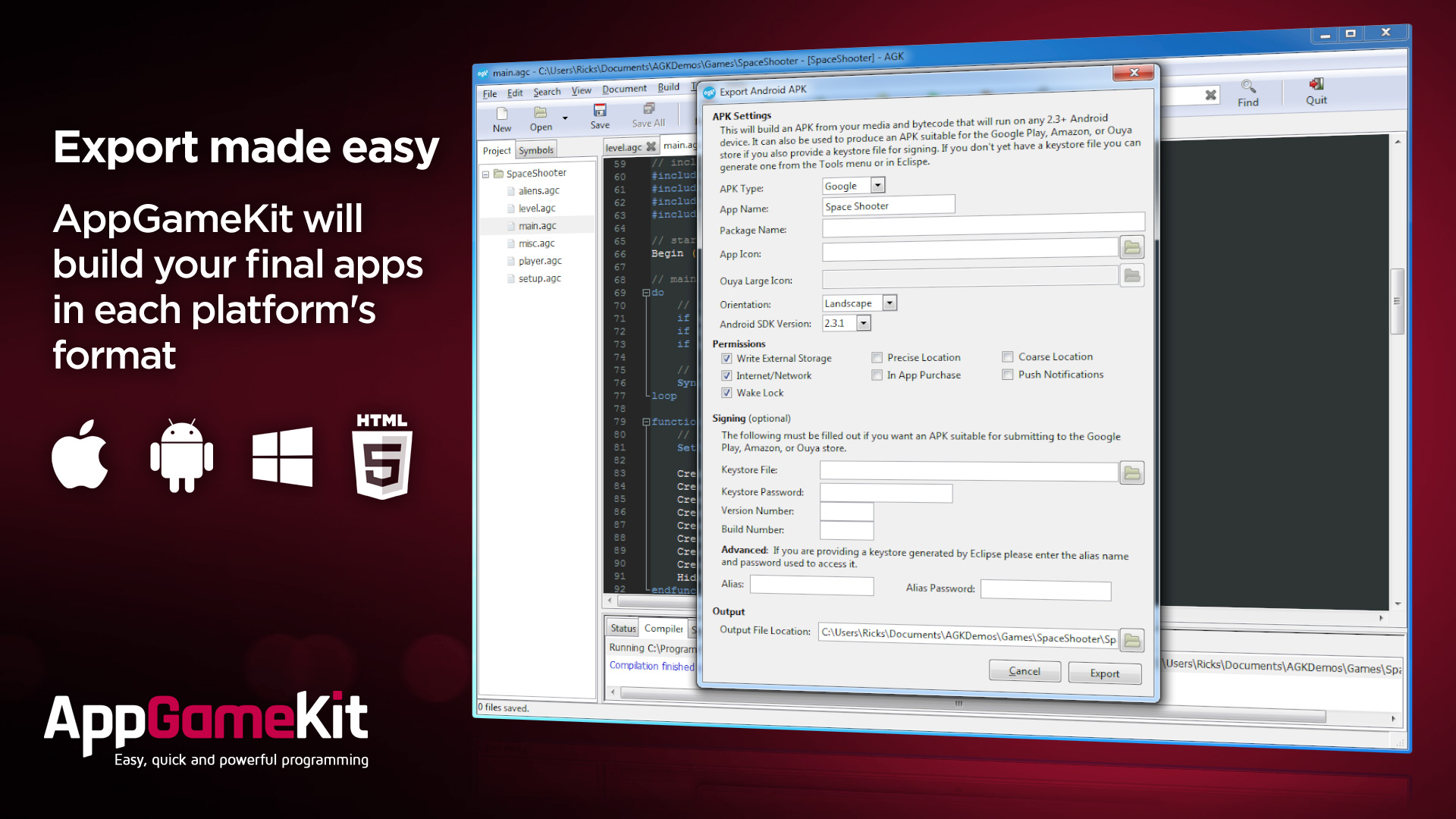The height and width of the screenshot is (819, 1456).
Task: Switch to the Status tab
Action: 622,628
